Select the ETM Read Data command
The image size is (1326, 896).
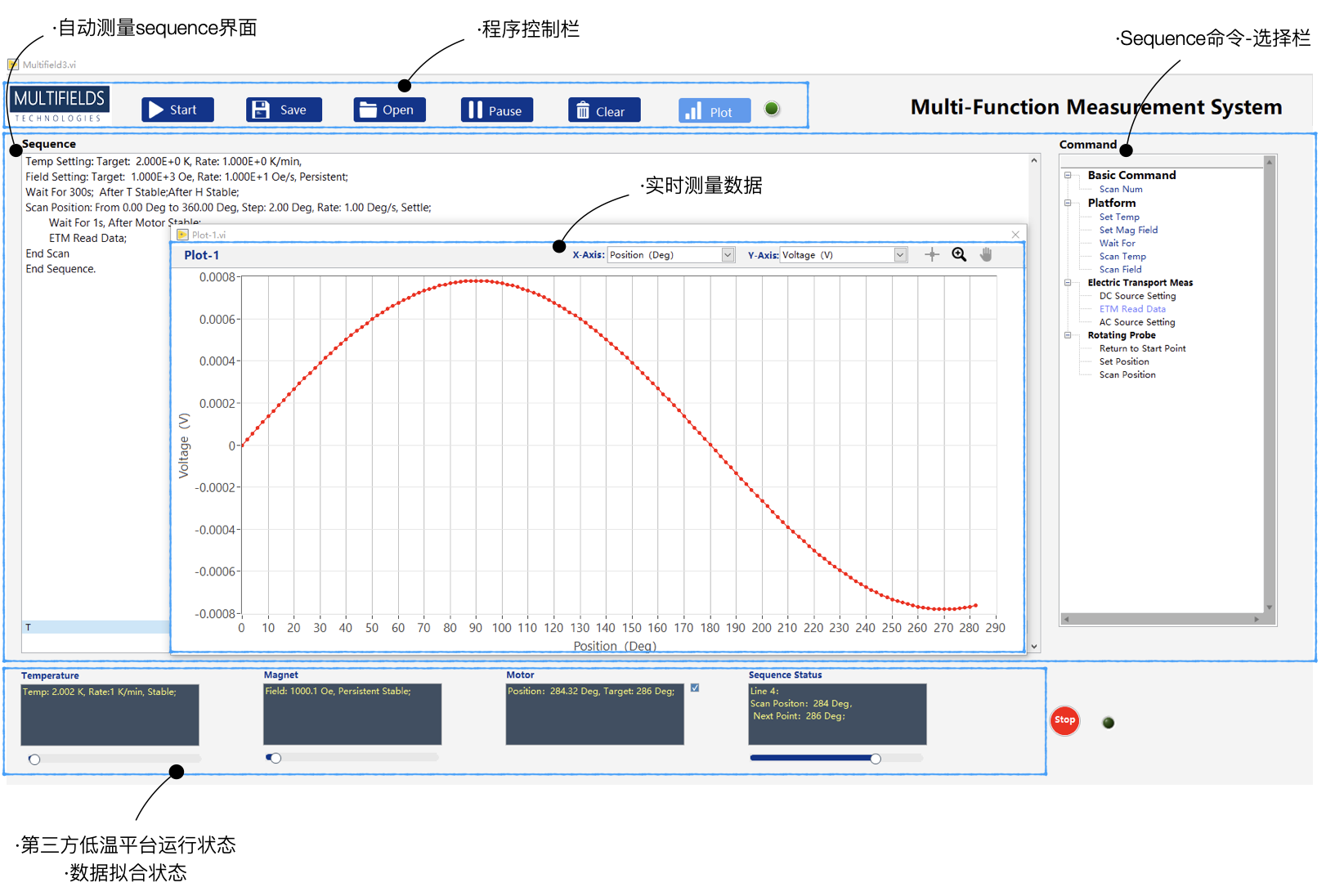(1132, 309)
